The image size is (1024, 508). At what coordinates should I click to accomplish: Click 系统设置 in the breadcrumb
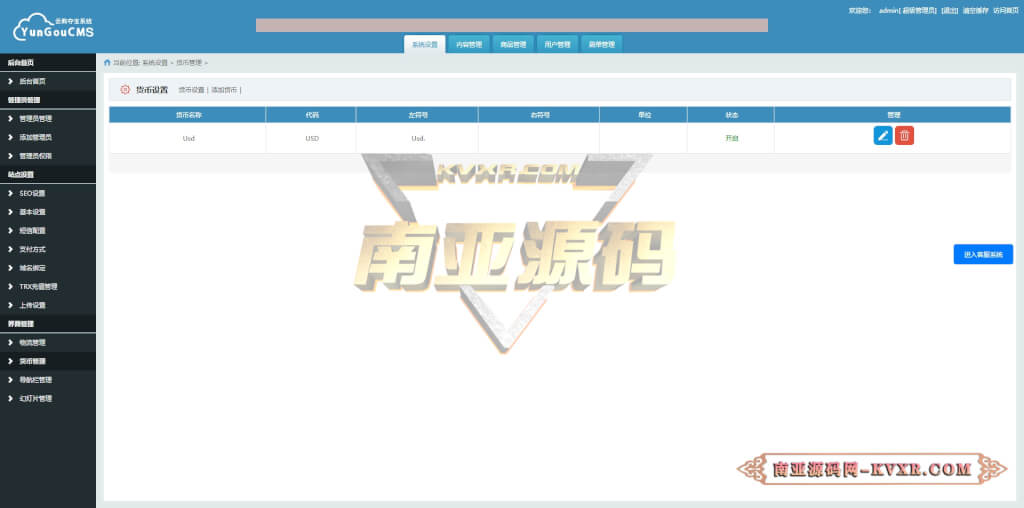pos(155,63)
